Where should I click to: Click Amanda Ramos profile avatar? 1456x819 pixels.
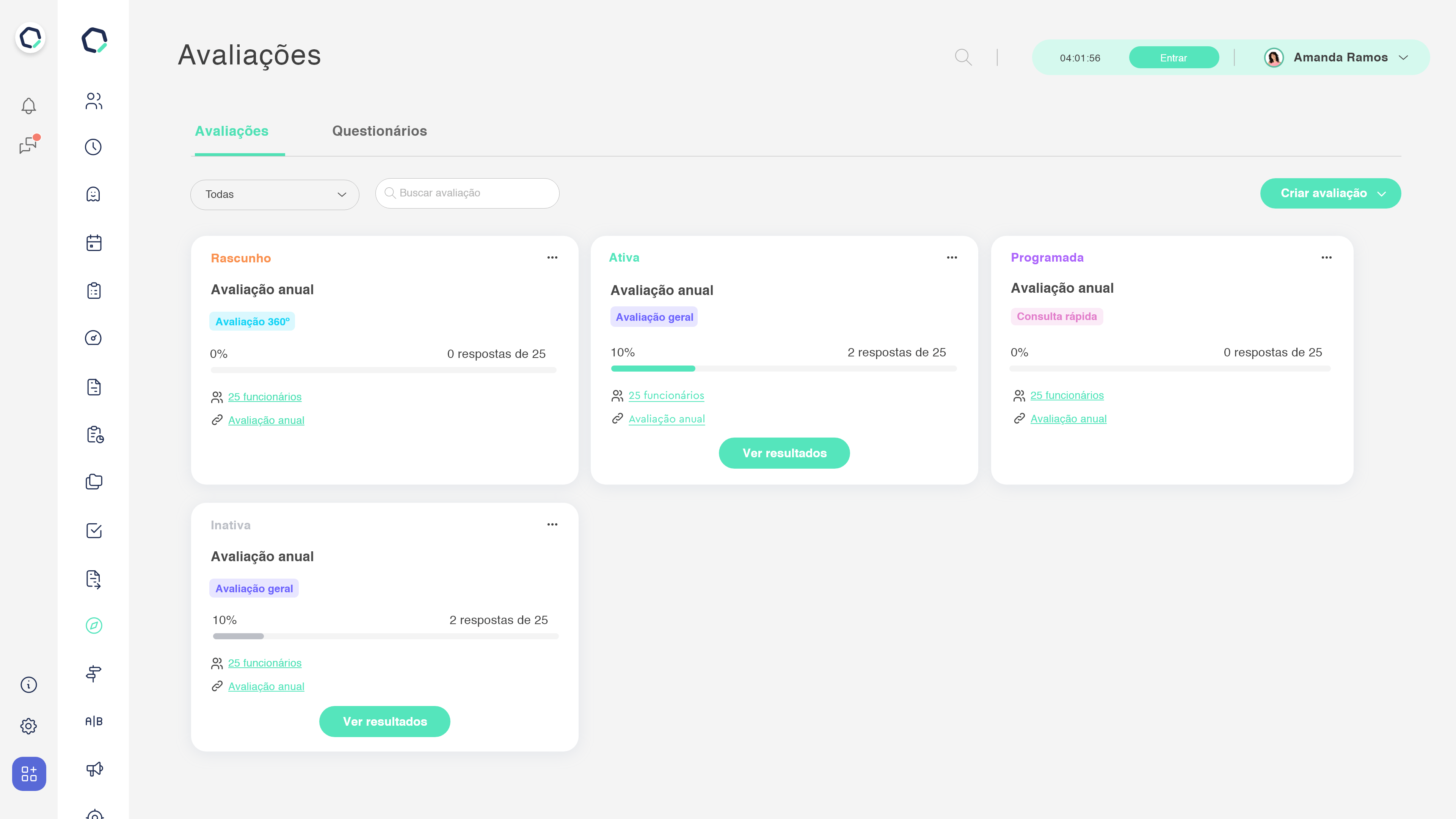click(1274, 58)
